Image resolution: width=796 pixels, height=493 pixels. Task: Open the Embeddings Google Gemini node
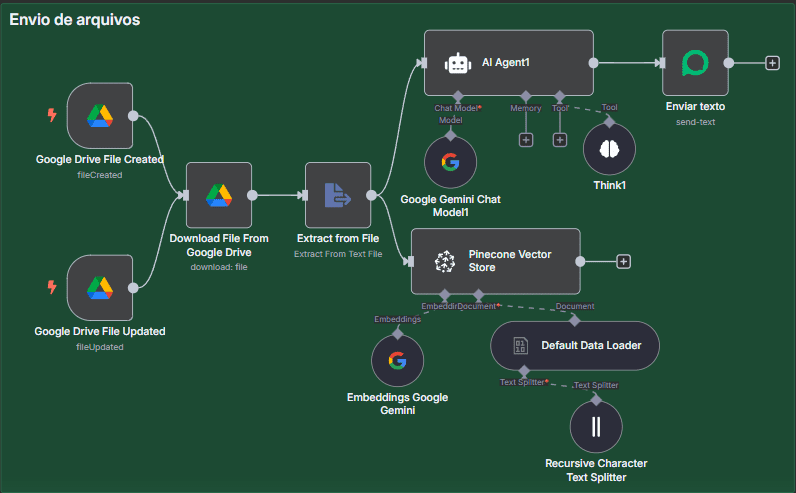[x=397, y=360]
